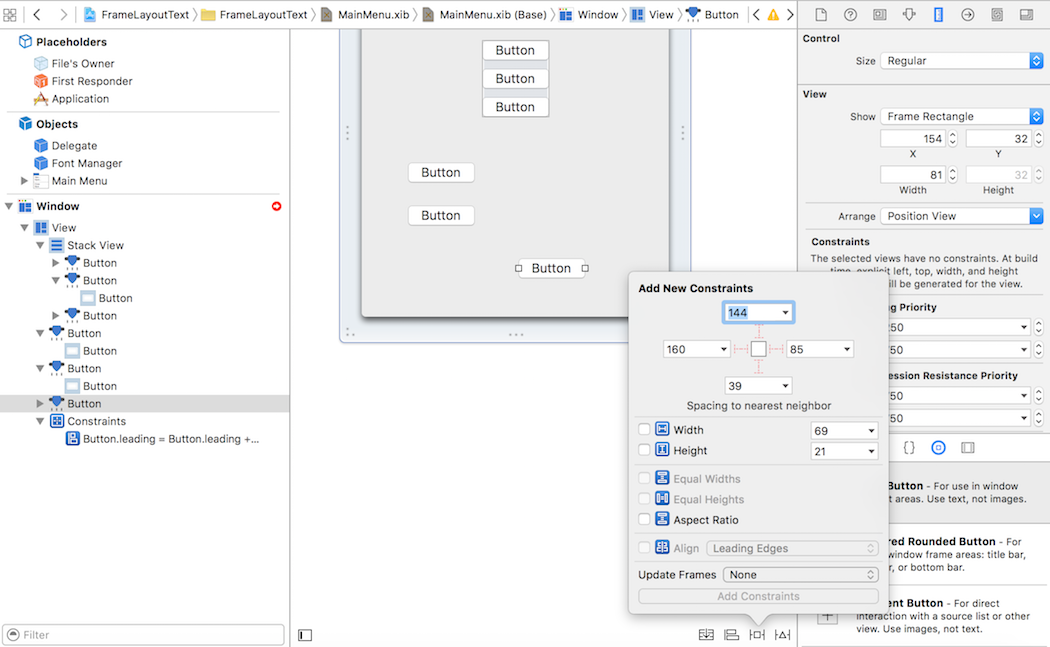This screenshot has width=1050, height=647.
Task: Open the Connections inspector
Action: pyautogui.click(x=967, y=15)
